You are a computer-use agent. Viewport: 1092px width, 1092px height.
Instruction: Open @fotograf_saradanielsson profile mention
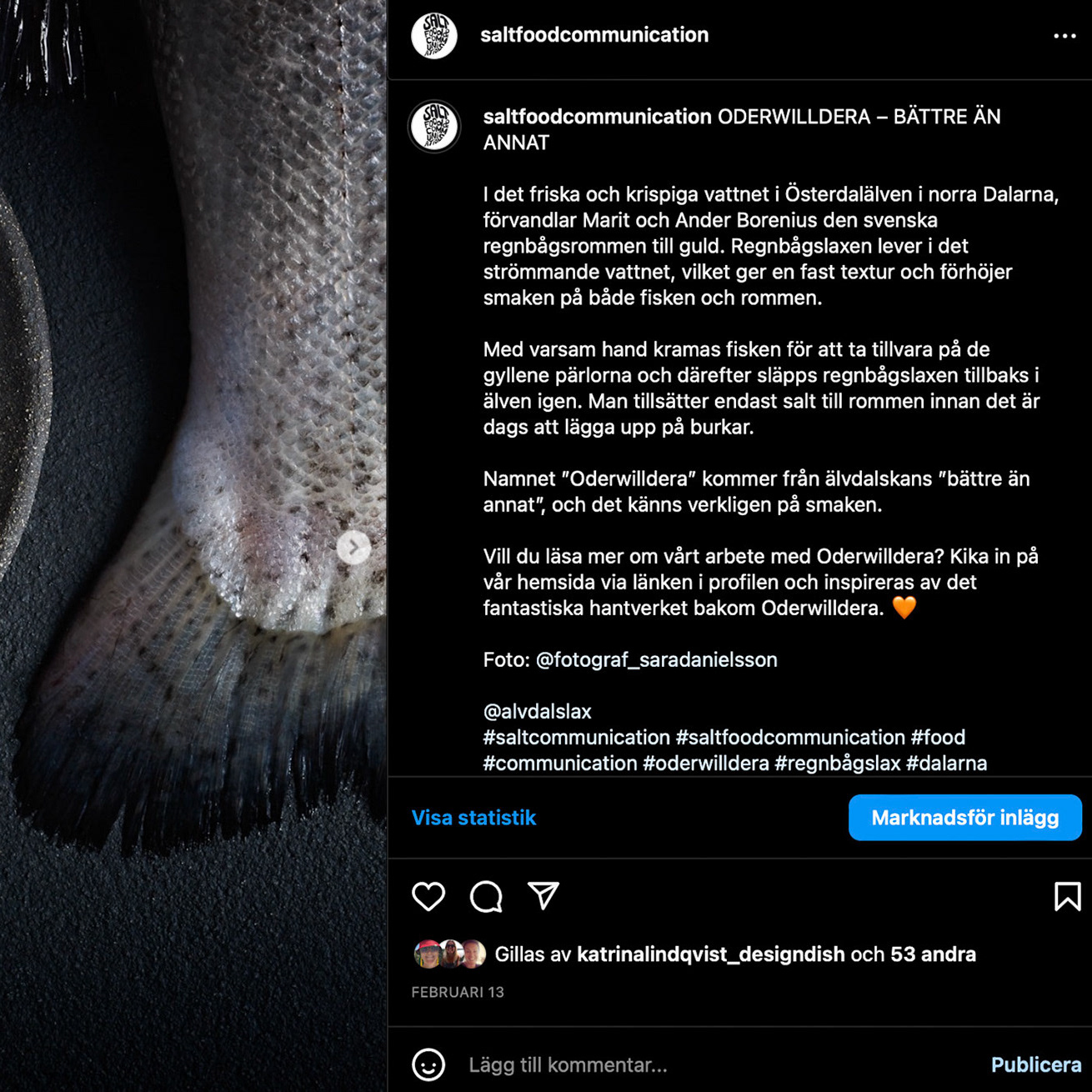[x=656, y=659]
